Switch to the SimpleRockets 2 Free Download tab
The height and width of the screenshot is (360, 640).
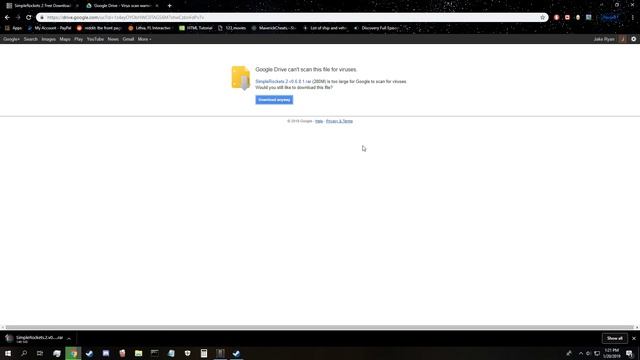pos(42,6)
